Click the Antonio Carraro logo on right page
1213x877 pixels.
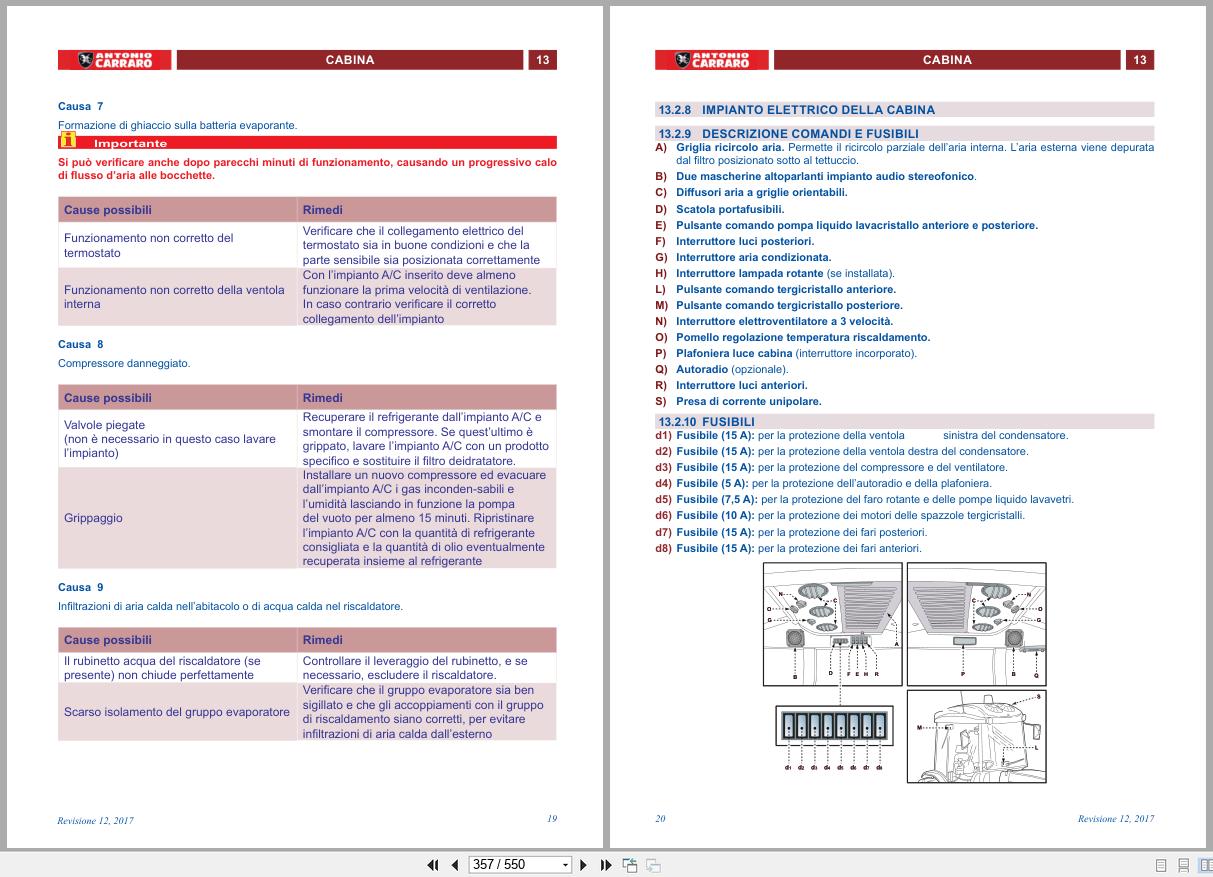[711, 60]
